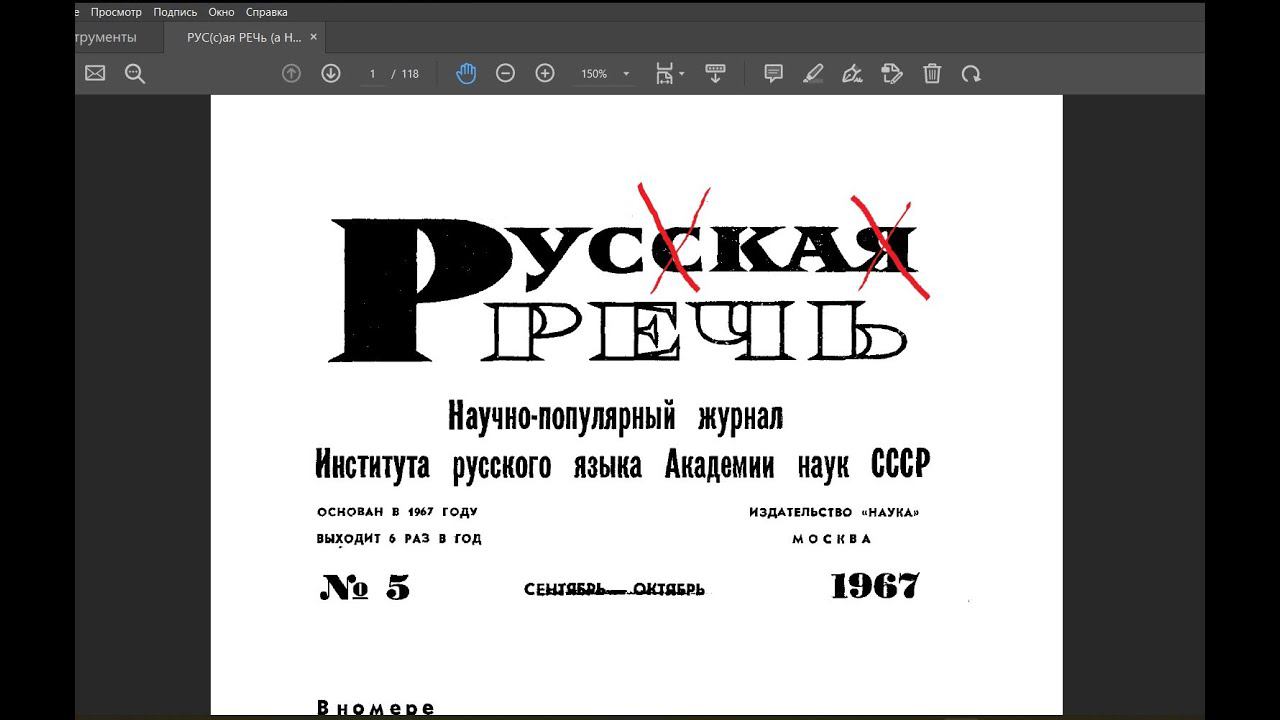The width and height of the screenshot is (1280, 720).
Task: Delete page with trash icon
Action: coord(932,73)
